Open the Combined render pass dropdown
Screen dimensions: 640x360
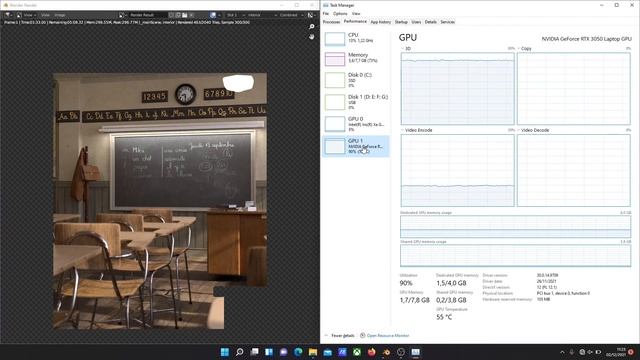coord(291,15)
